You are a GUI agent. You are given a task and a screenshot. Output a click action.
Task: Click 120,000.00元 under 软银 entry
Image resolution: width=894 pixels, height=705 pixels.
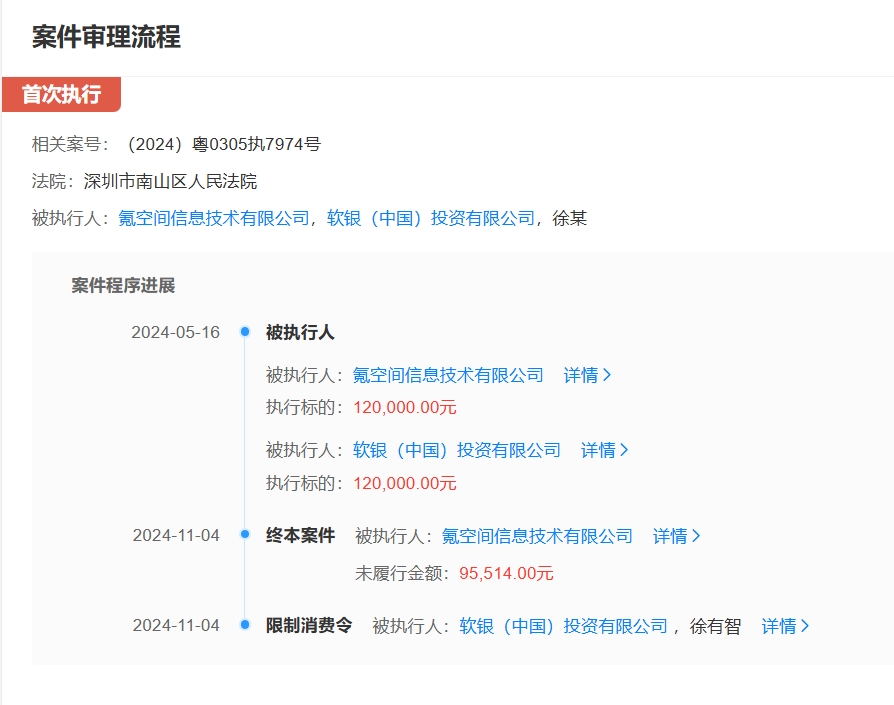405,483
